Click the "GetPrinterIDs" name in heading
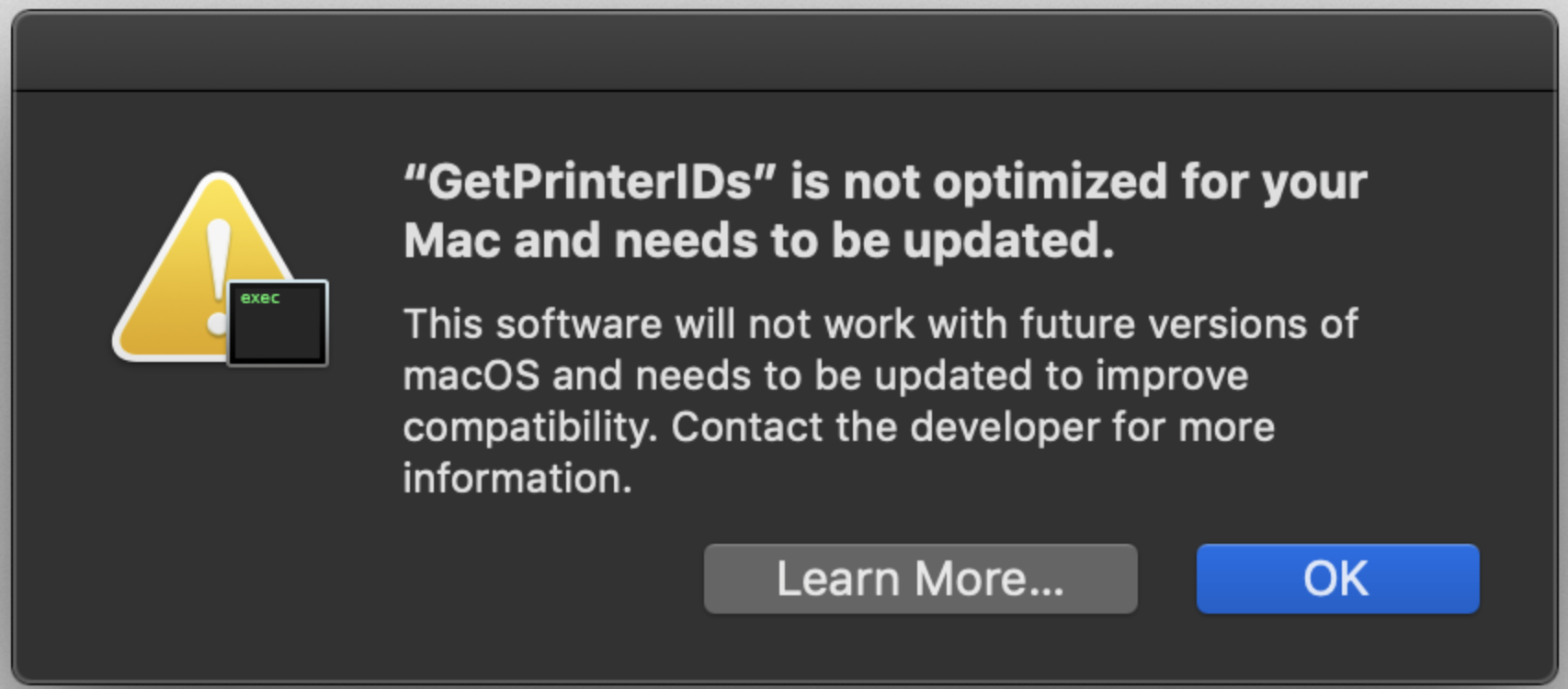This screenshot has height=689, width=1568. click(x=590, y=182)
